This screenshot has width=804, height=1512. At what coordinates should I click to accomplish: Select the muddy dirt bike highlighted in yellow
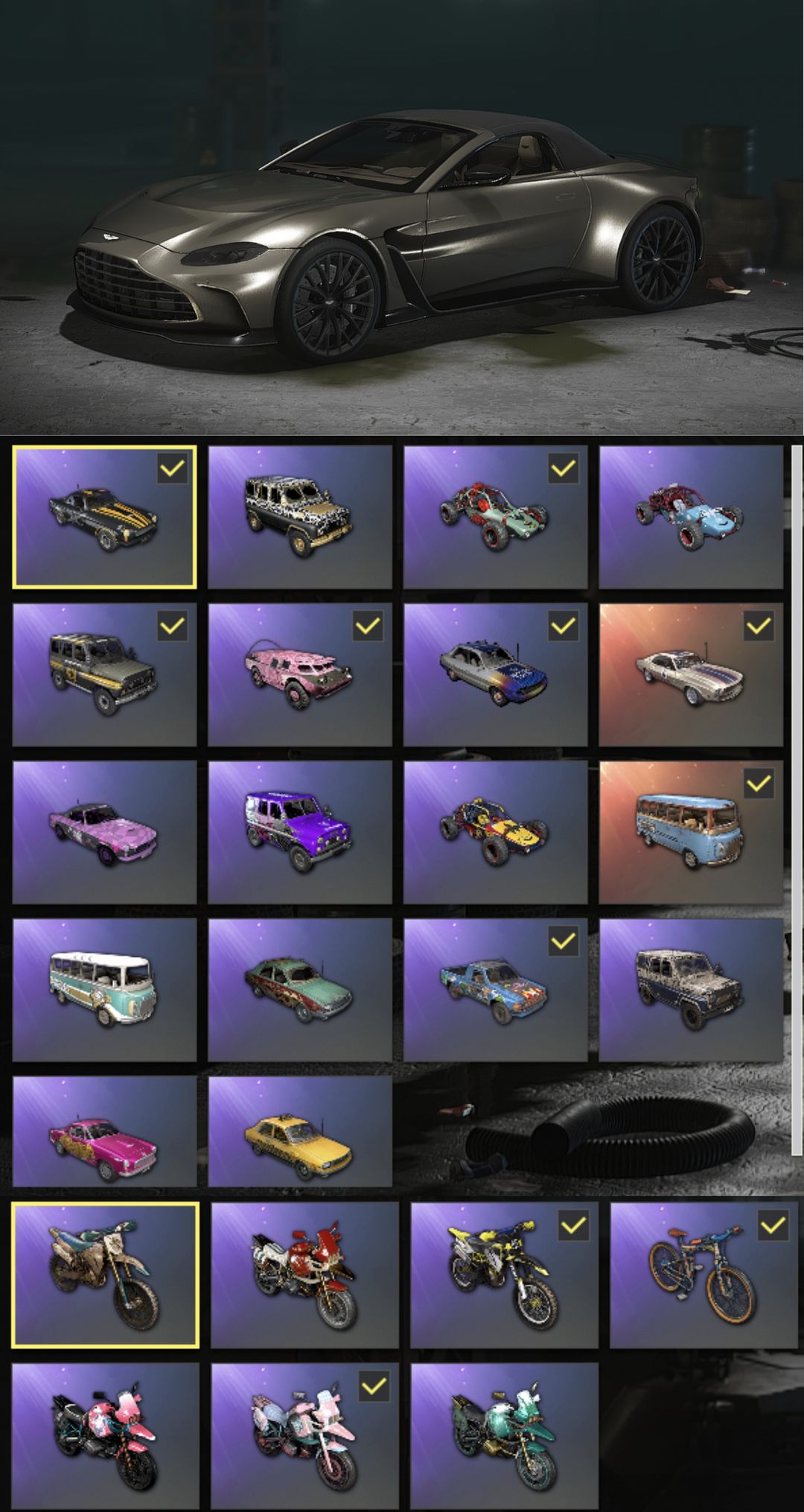105,1274
